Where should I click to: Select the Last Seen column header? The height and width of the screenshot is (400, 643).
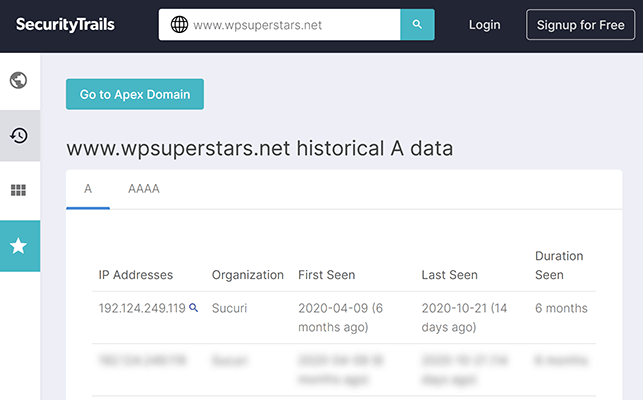[x=449, y=275]
